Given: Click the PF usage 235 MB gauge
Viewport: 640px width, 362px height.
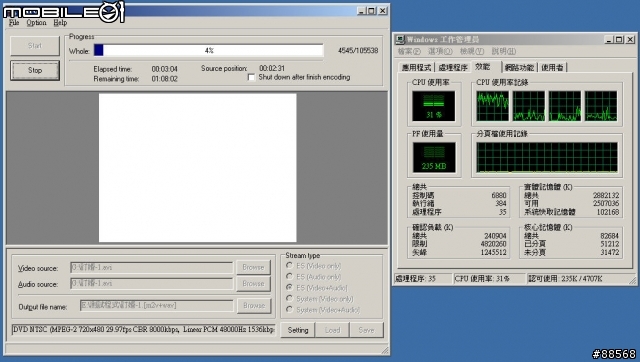Looking at the screenshot, I should (x=433, y=157).
